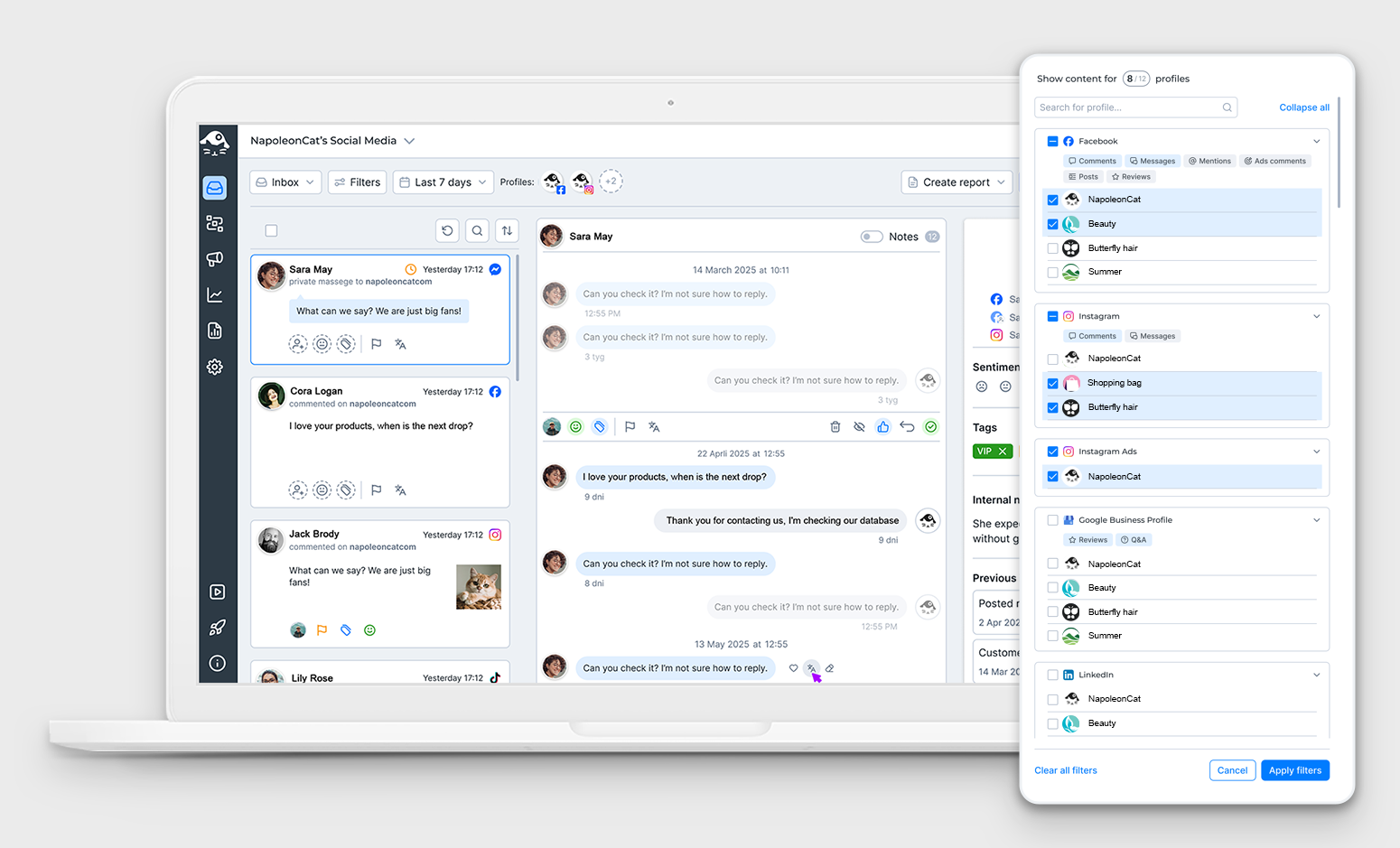Viewport: 1400px width, 848px height.
Task: Check NapoleonCat under LinkedIn
Action: [x=1053, y=699]
